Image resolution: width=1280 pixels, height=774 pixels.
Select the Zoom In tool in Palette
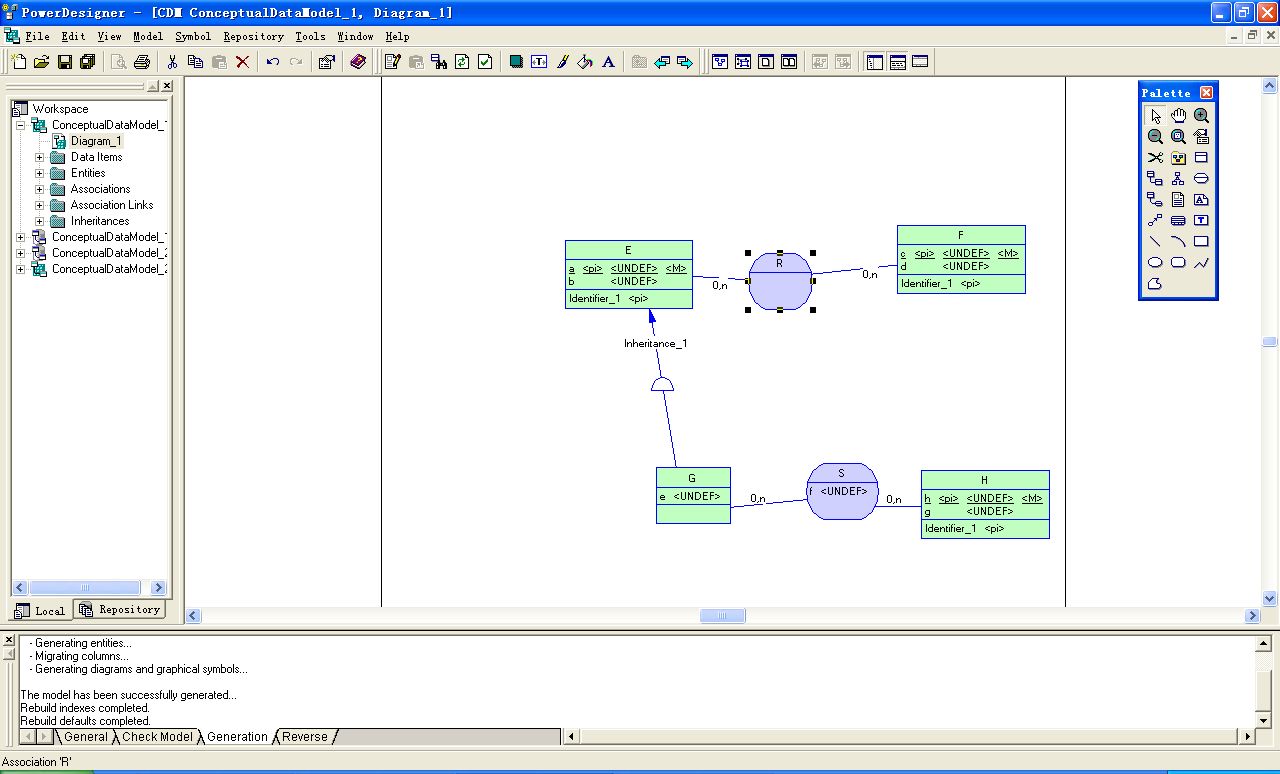pos(1201,116)
